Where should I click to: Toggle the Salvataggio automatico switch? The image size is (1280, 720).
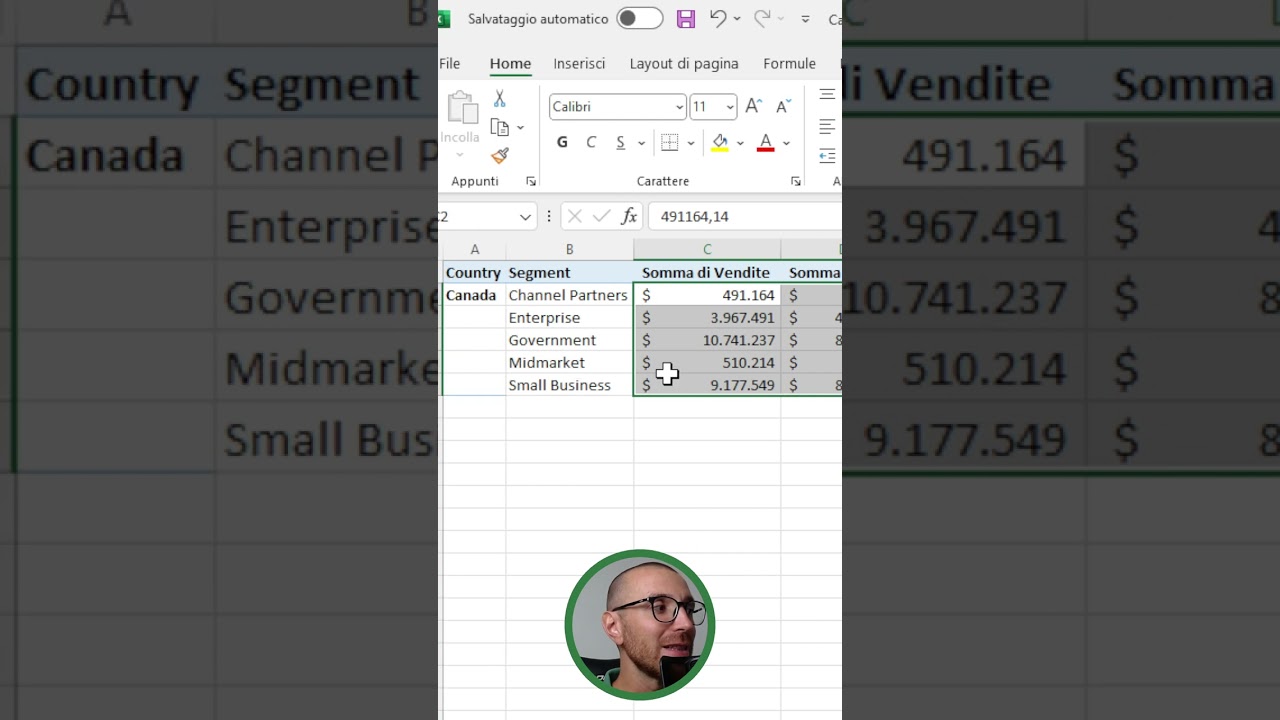point(639,18)
